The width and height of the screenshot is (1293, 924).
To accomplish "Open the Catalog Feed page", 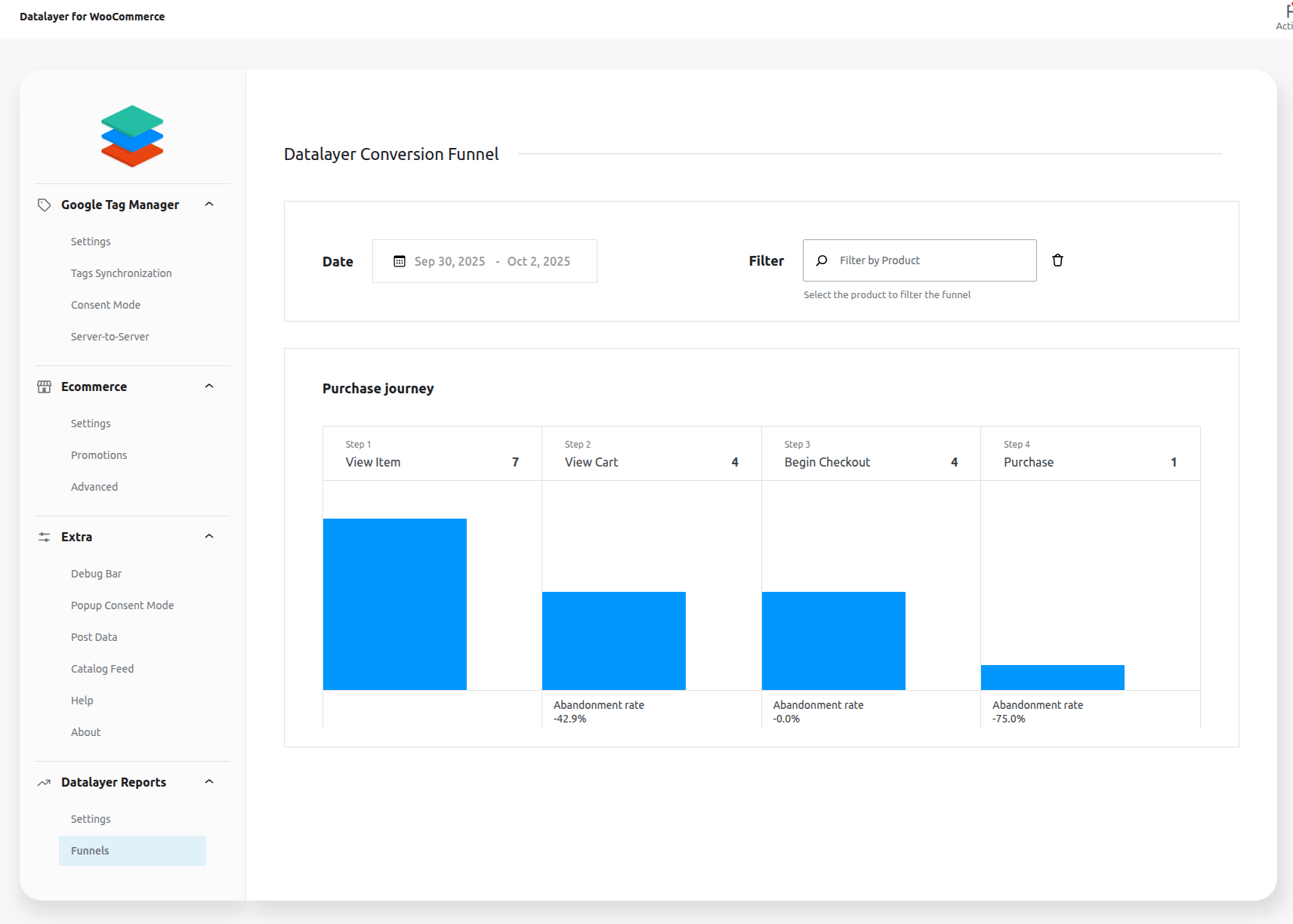I will click(102, 669).
